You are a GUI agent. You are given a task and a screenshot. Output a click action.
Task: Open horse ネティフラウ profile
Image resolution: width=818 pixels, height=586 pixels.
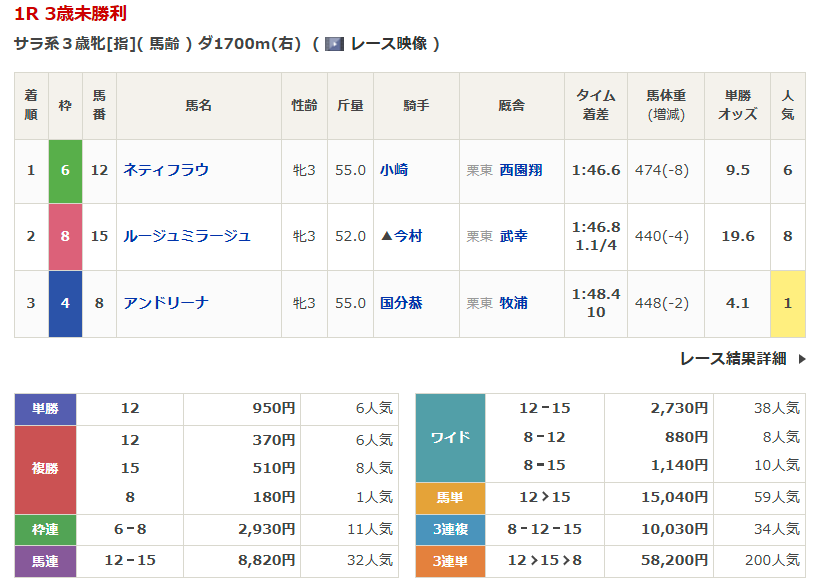point(166,170)
